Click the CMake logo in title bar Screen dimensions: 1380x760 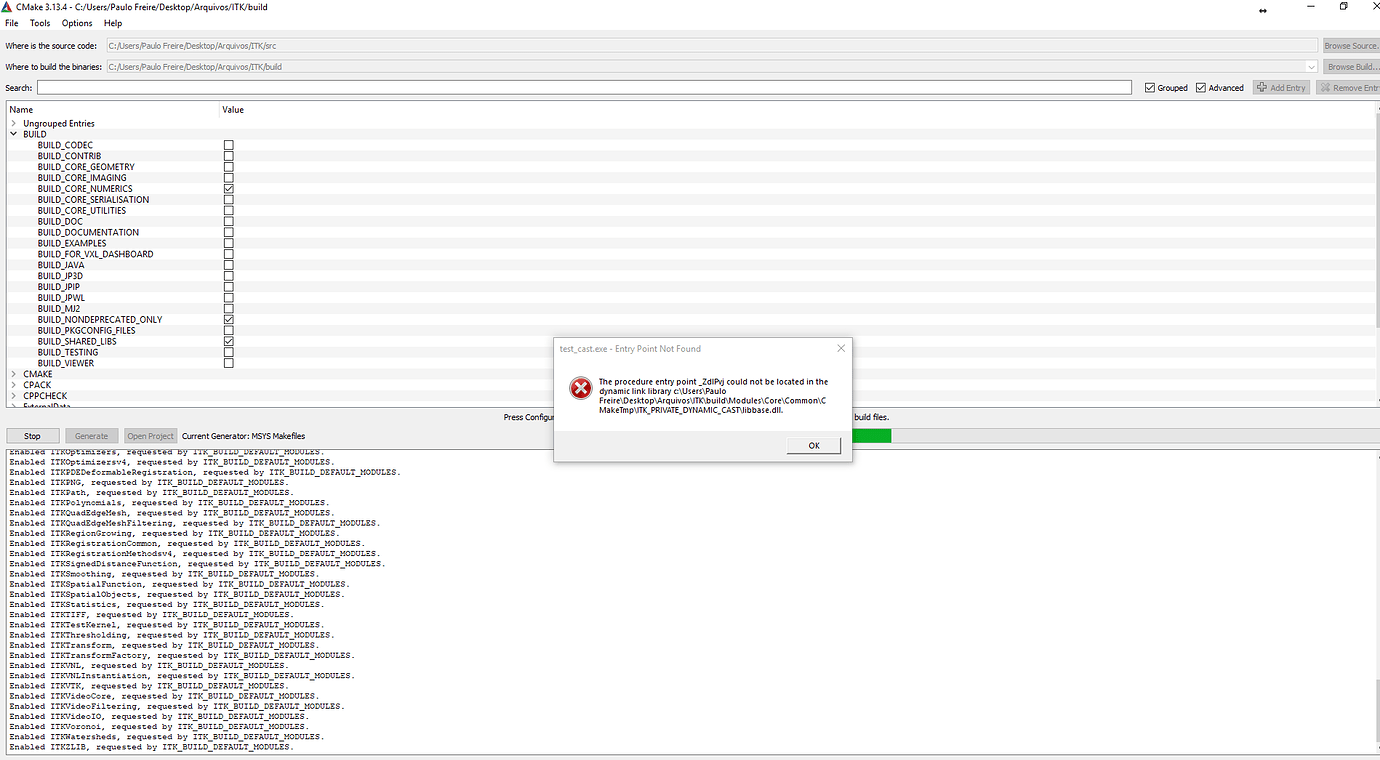(x=7, y=7)
